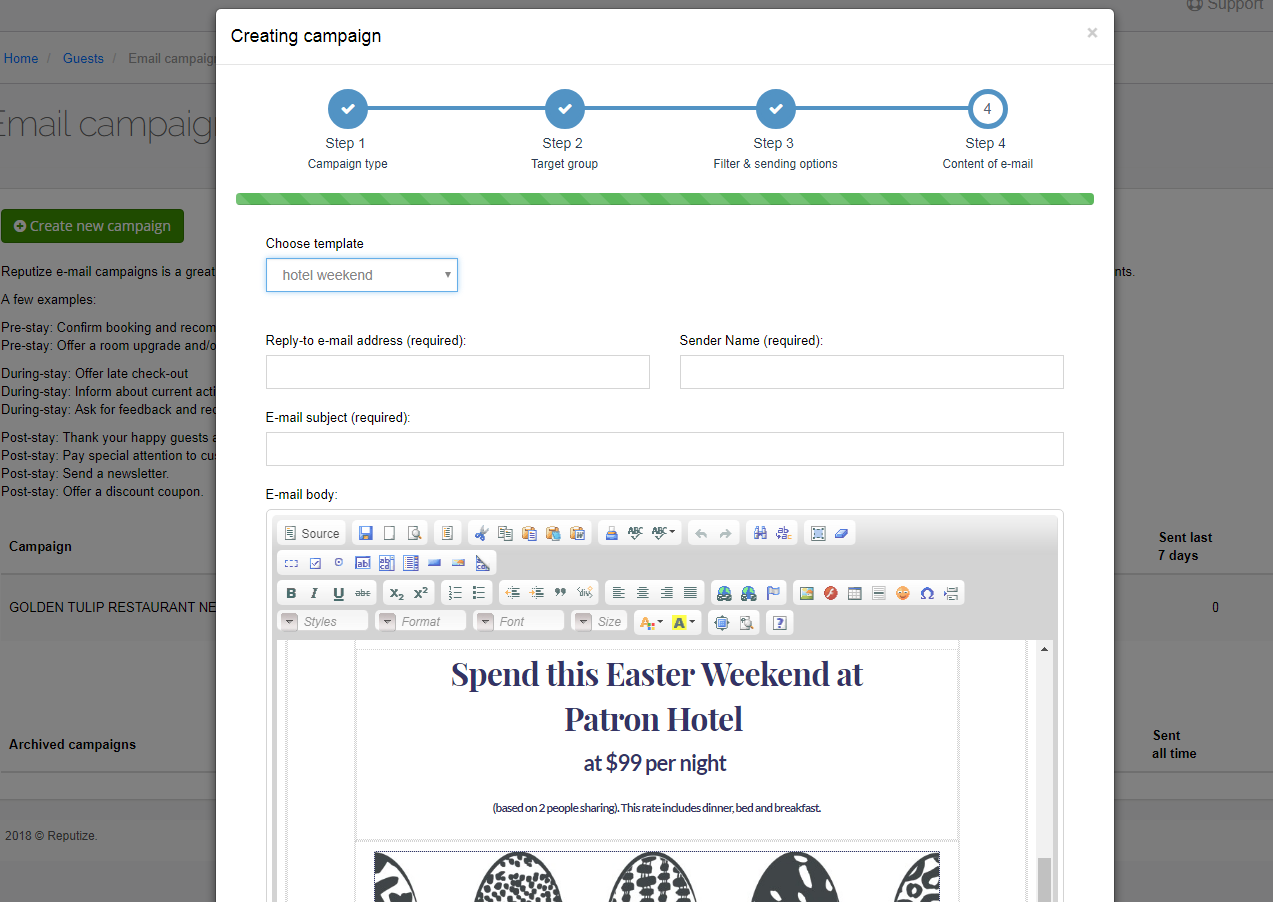Click the Spell Check ABC icon
This screenshot has width=1273, height=902.
pyautogui.click(x=635, y=533)
